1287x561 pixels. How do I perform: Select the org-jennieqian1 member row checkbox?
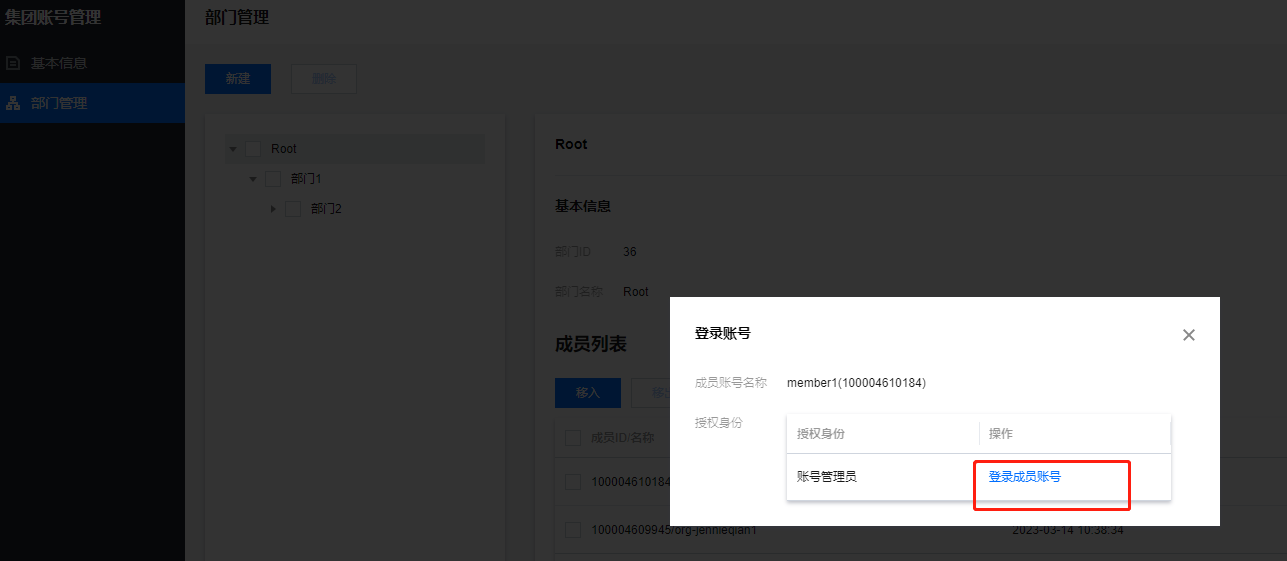[573, 529]
